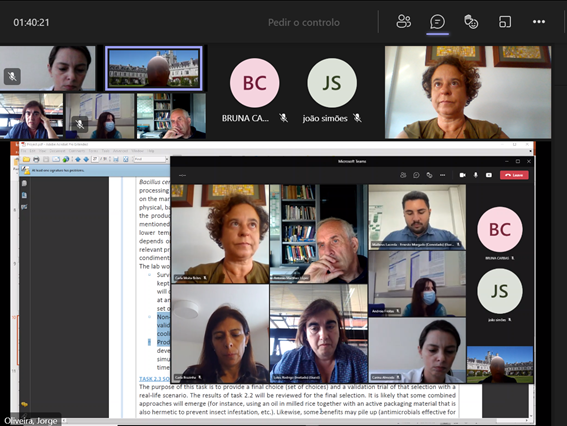Viewport: 567px width, 426px height.
Task: Open more options in shared Teams window
Action: (x=443, y=175)
